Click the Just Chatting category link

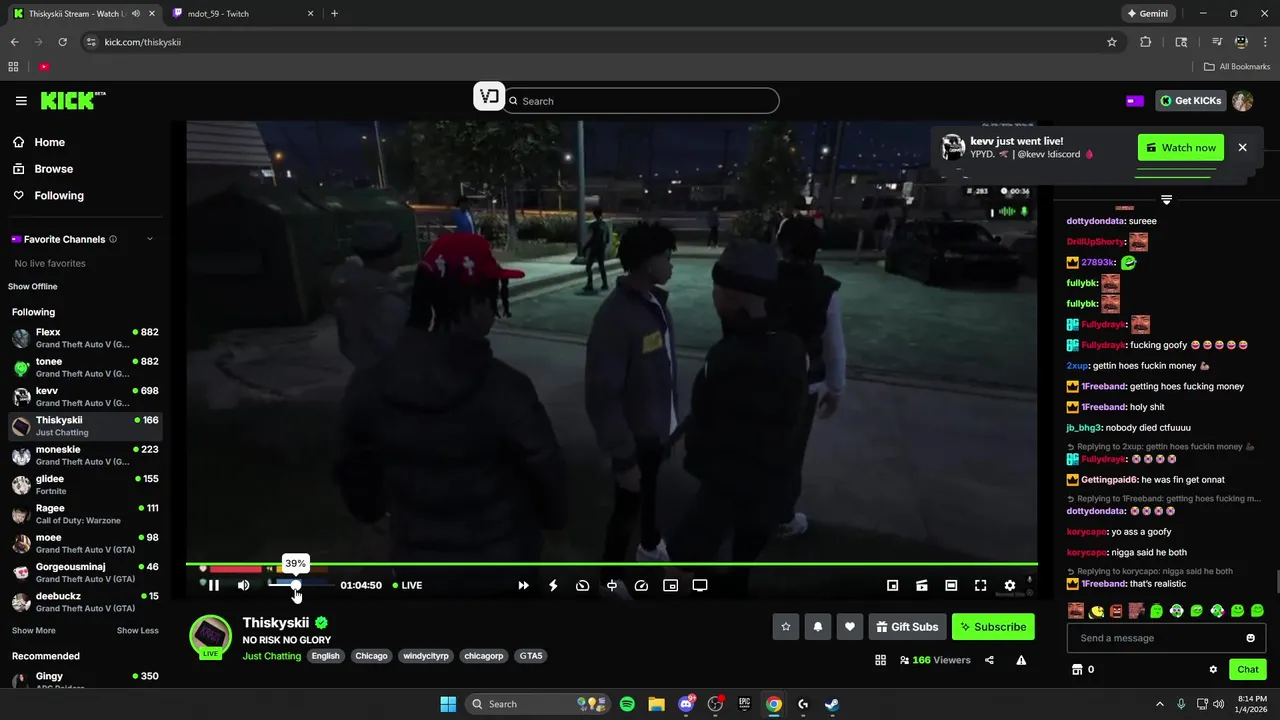click(271, 656)
